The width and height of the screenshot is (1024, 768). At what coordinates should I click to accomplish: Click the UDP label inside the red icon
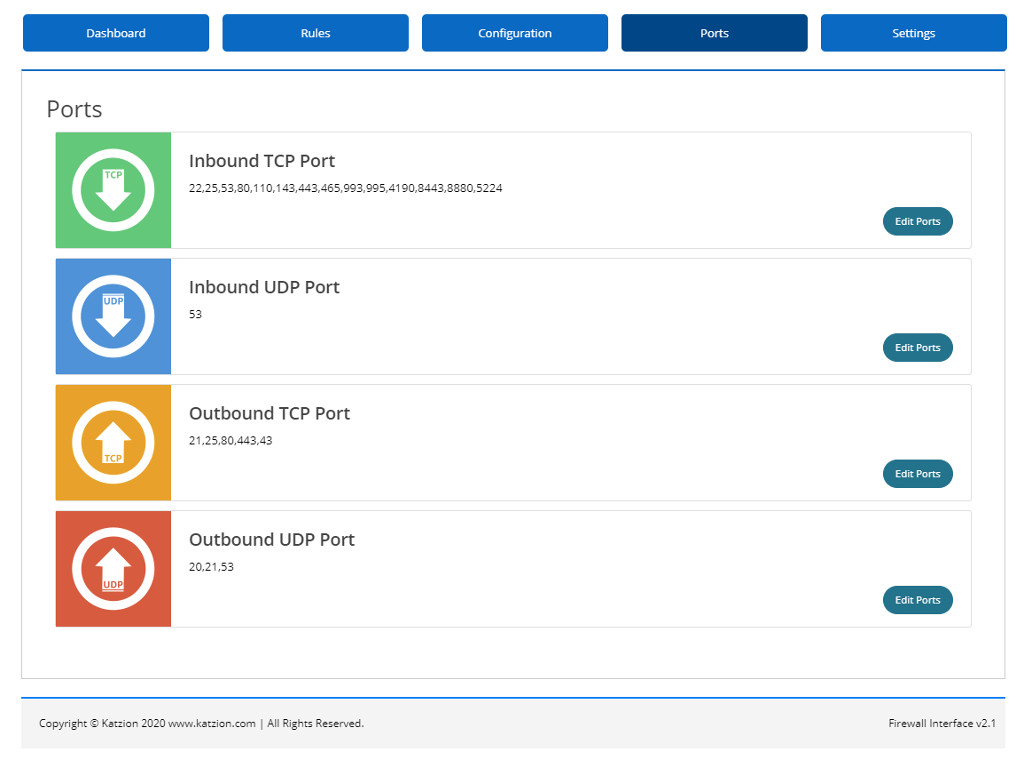[x=113, y=584]
